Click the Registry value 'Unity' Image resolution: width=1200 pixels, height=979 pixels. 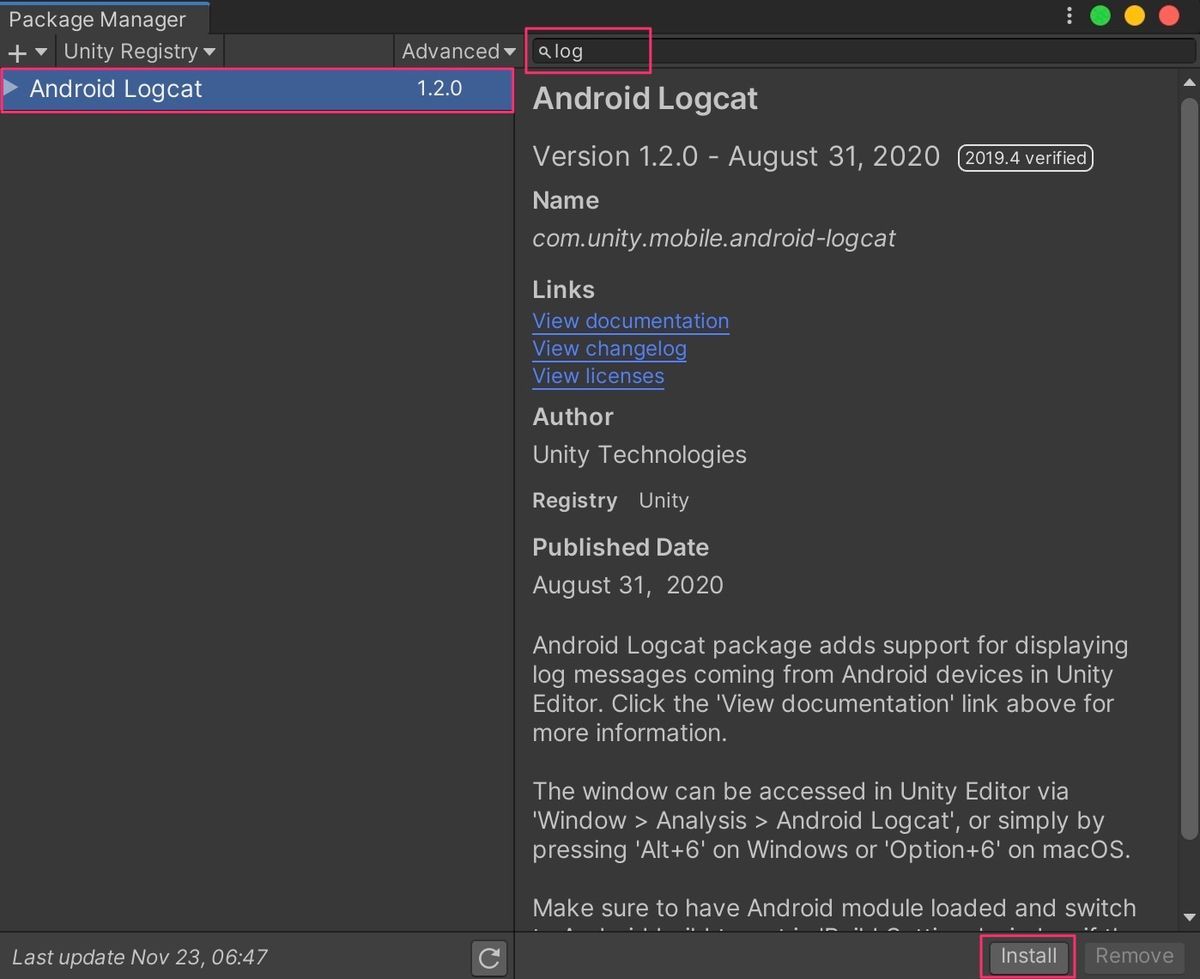pos(664,500)
